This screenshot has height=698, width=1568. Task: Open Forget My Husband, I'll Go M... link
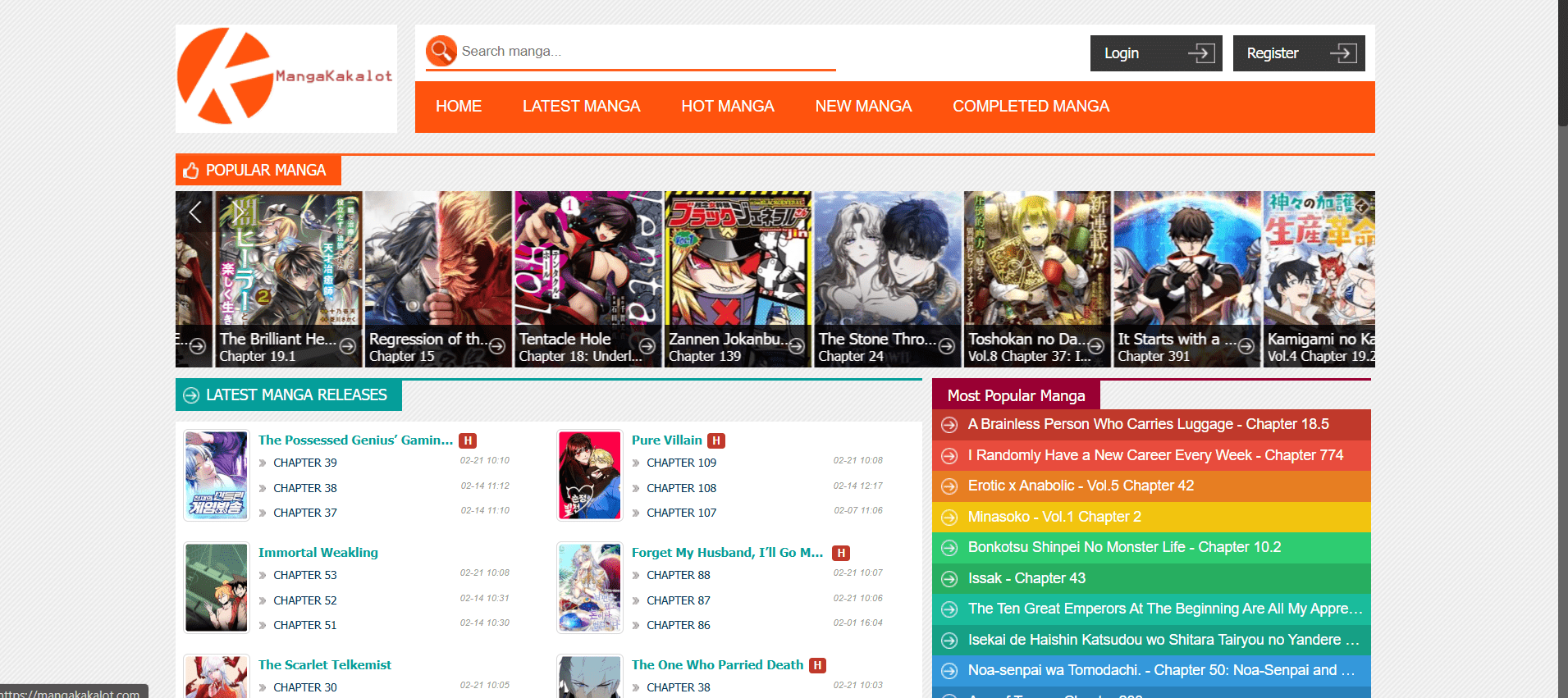(727, 553)
